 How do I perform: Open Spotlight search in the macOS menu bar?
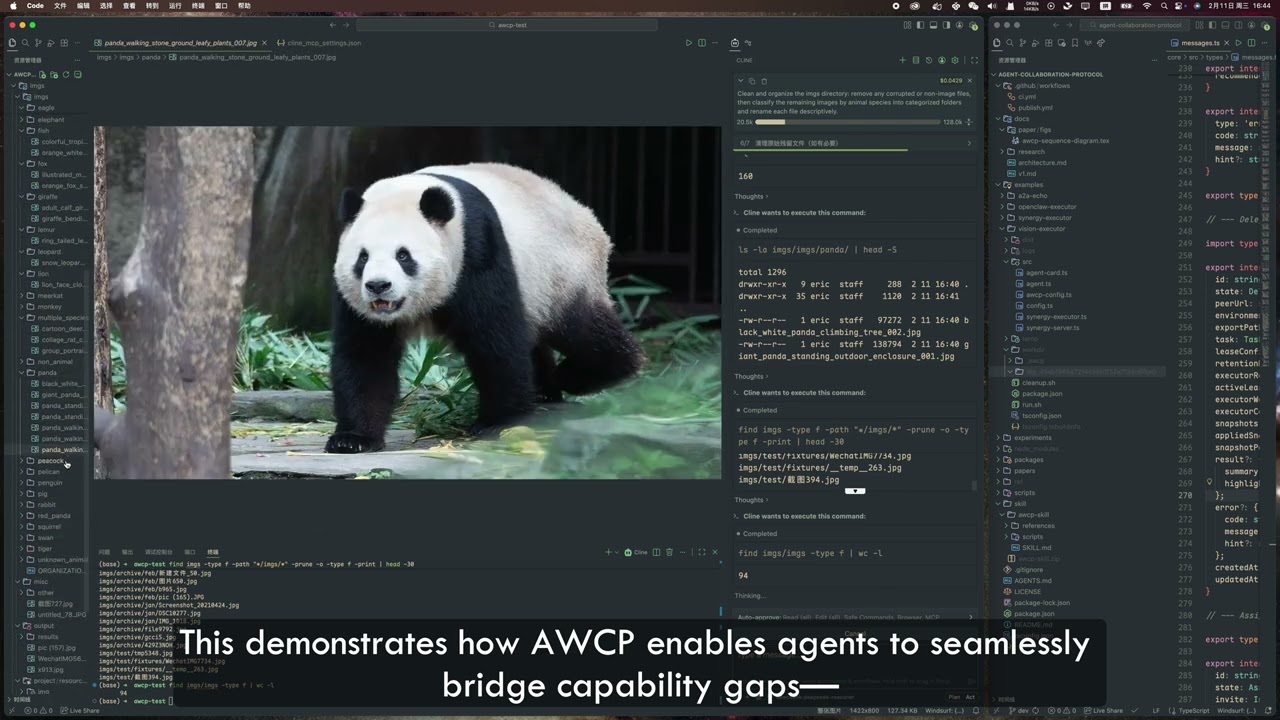pyautogui.click(x=1163, y=6)
